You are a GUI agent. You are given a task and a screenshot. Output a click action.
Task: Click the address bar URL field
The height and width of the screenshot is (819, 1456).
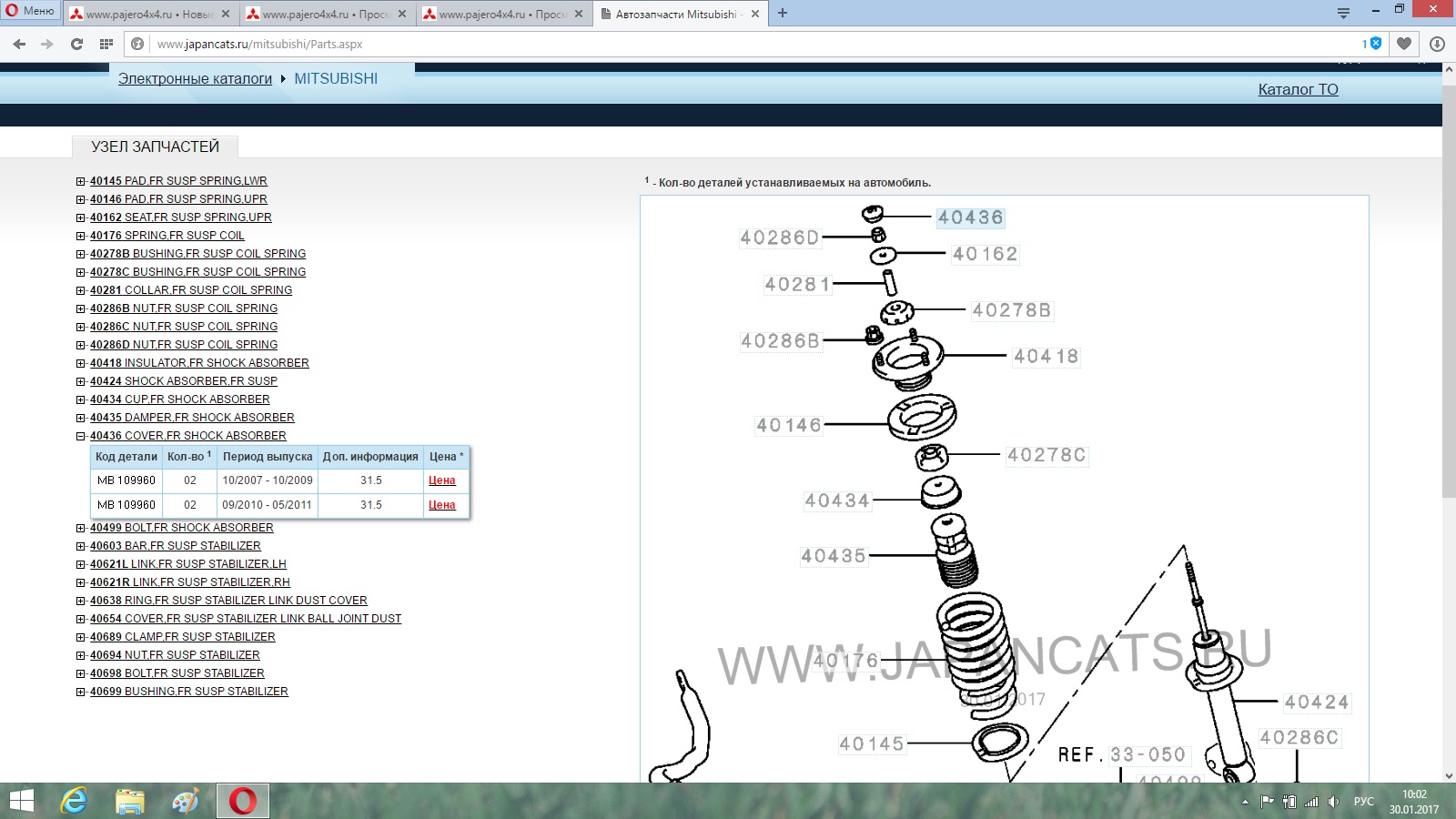pyautogui.click(x=728, y=44)
